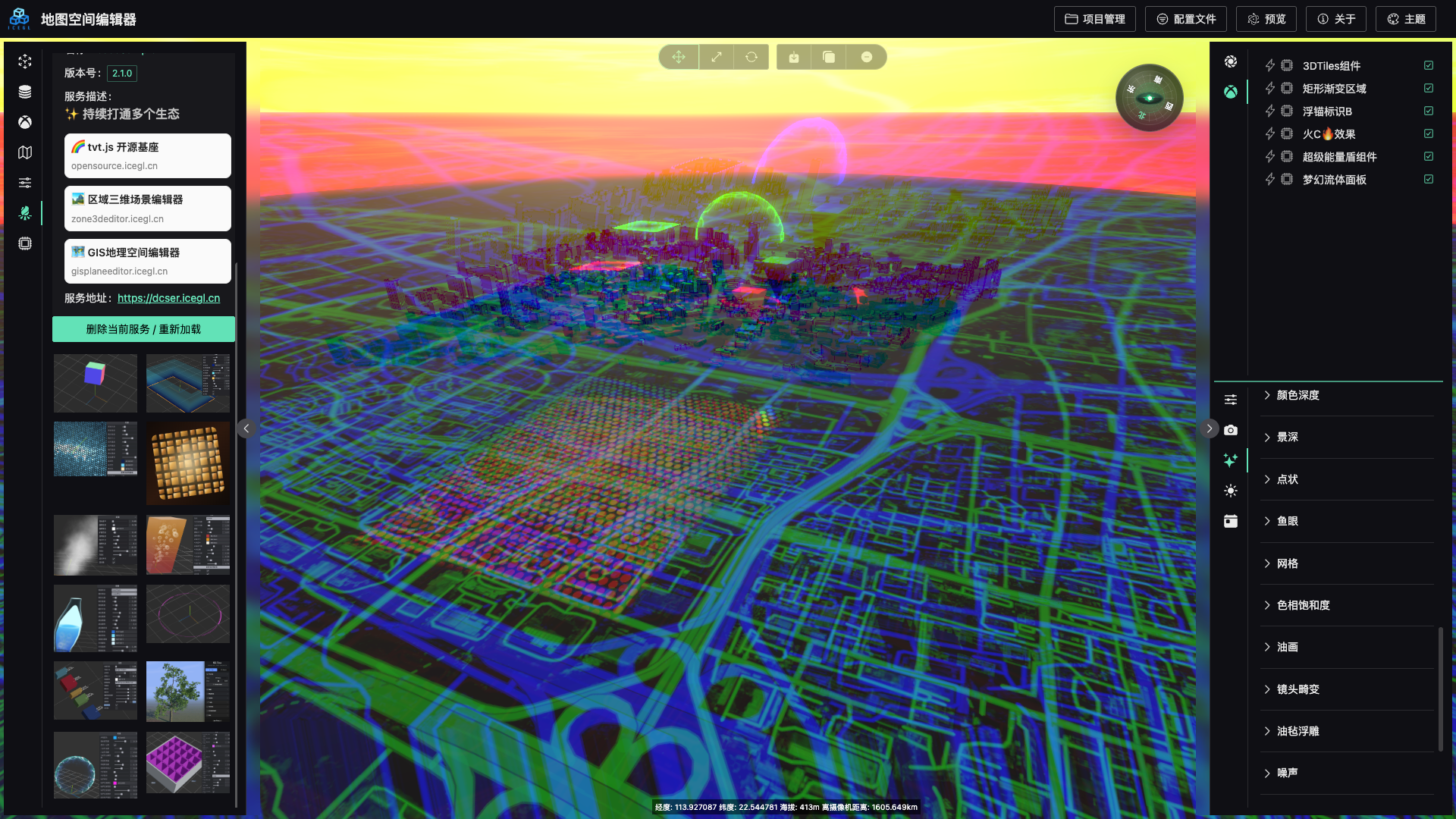Open the sun lighting settings icon
1456x819 pixels.
[x=1230, y=491]
